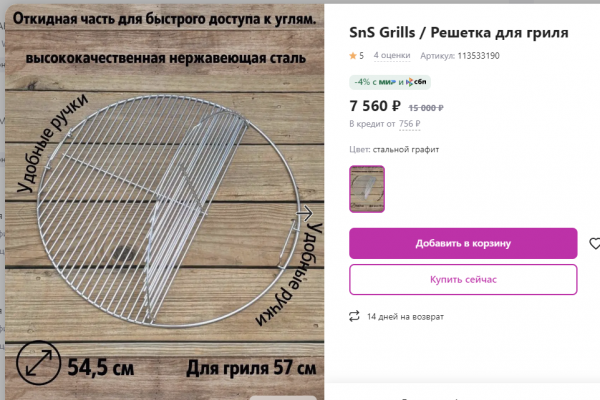Screen dimensions: 600x400
Task: Click the arrow icon beside right grill handle
Action: (305, 213)
